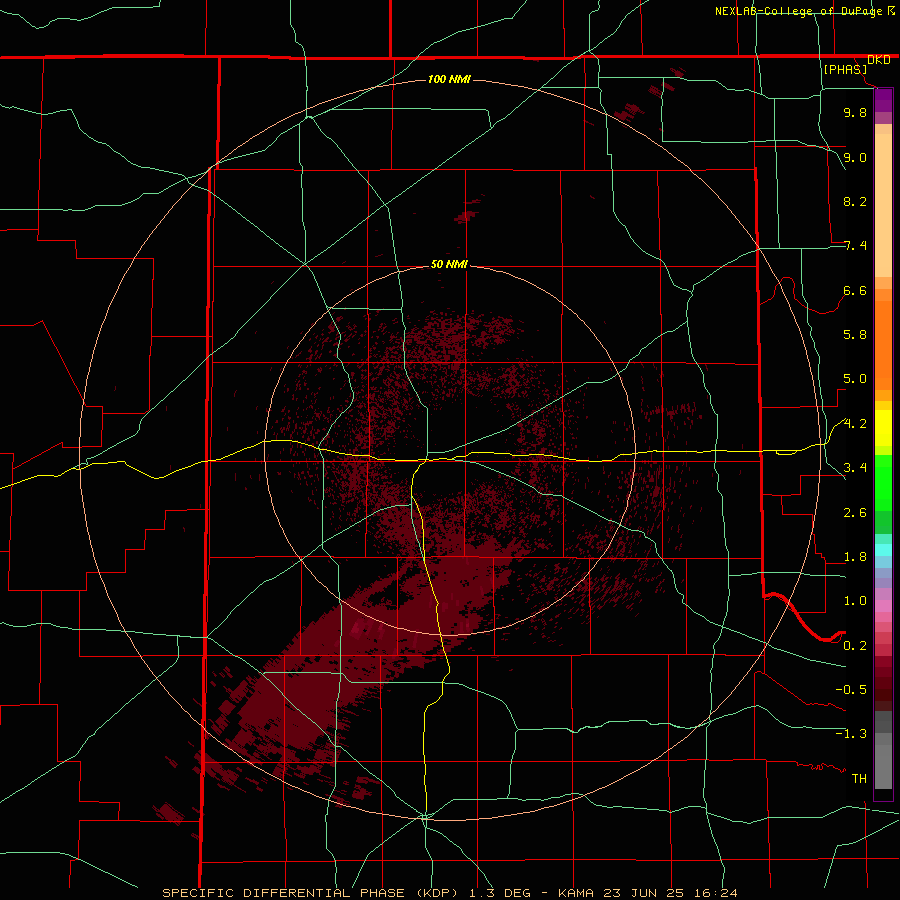
Task: Select the 50 NMI range ring label
Action: (449, 264)
